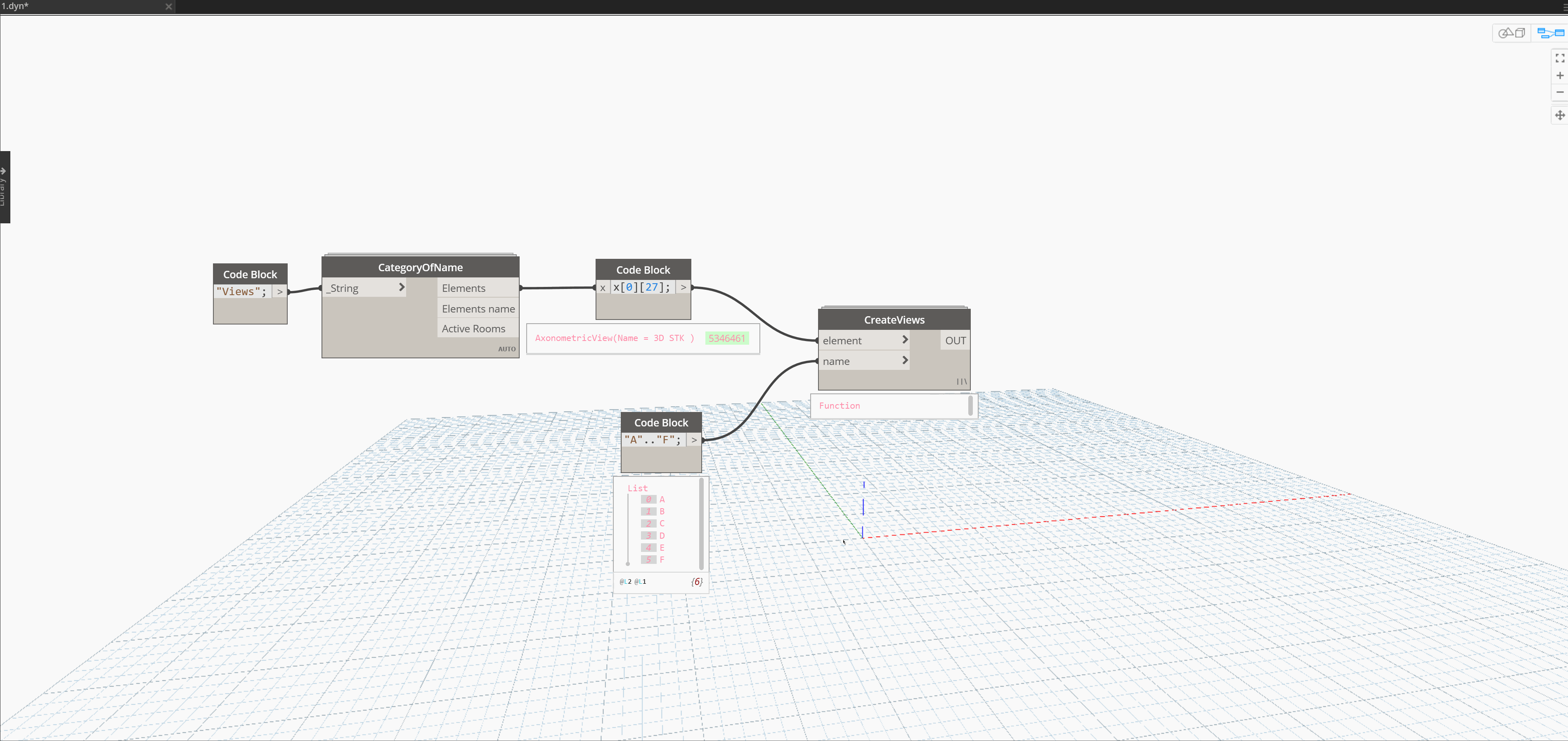Click the lacing icon on CreateViews node
The image size is (1568, 741).
[961, 382]
